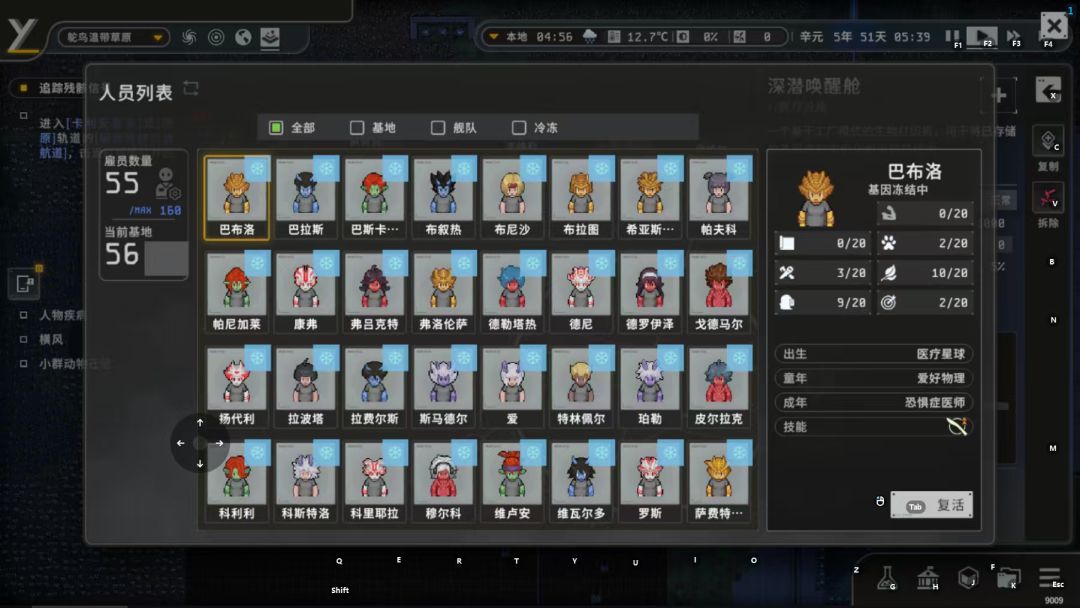The width and height of the screenshot is (1080, 608).
Task: Pause the game with the F1 button
Action: (953, 36)
